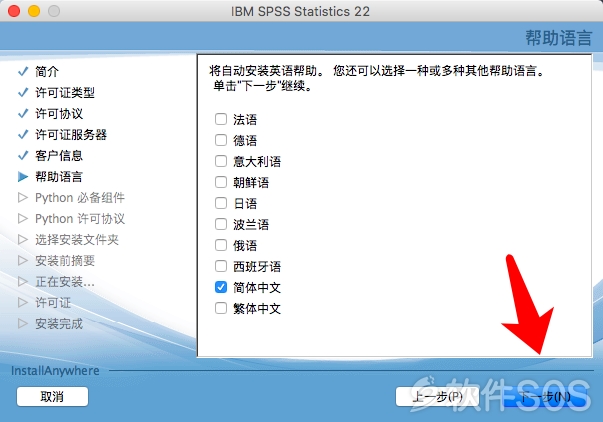Select 俄语 help language checkbox
Viewport: 603px width, 422px height.
point(221,245)
